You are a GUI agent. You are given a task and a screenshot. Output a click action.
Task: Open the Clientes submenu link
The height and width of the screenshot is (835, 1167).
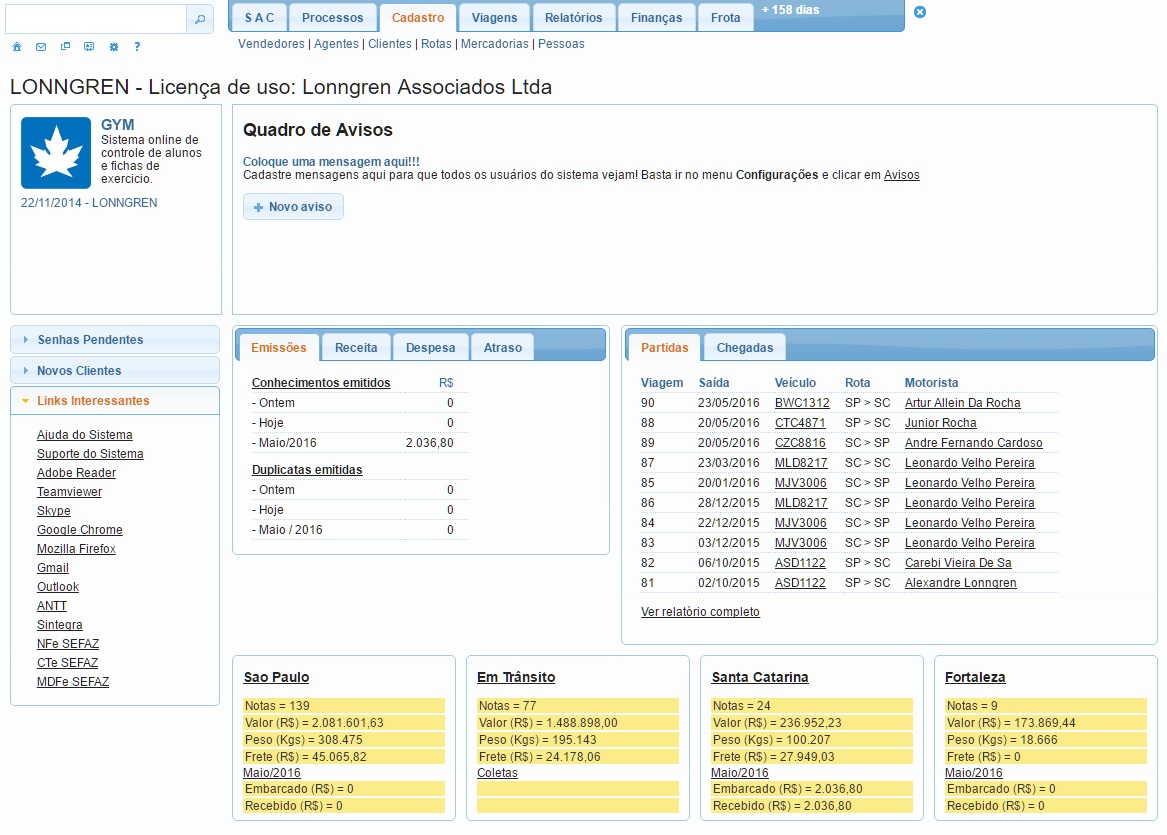[x=390, y=44]
